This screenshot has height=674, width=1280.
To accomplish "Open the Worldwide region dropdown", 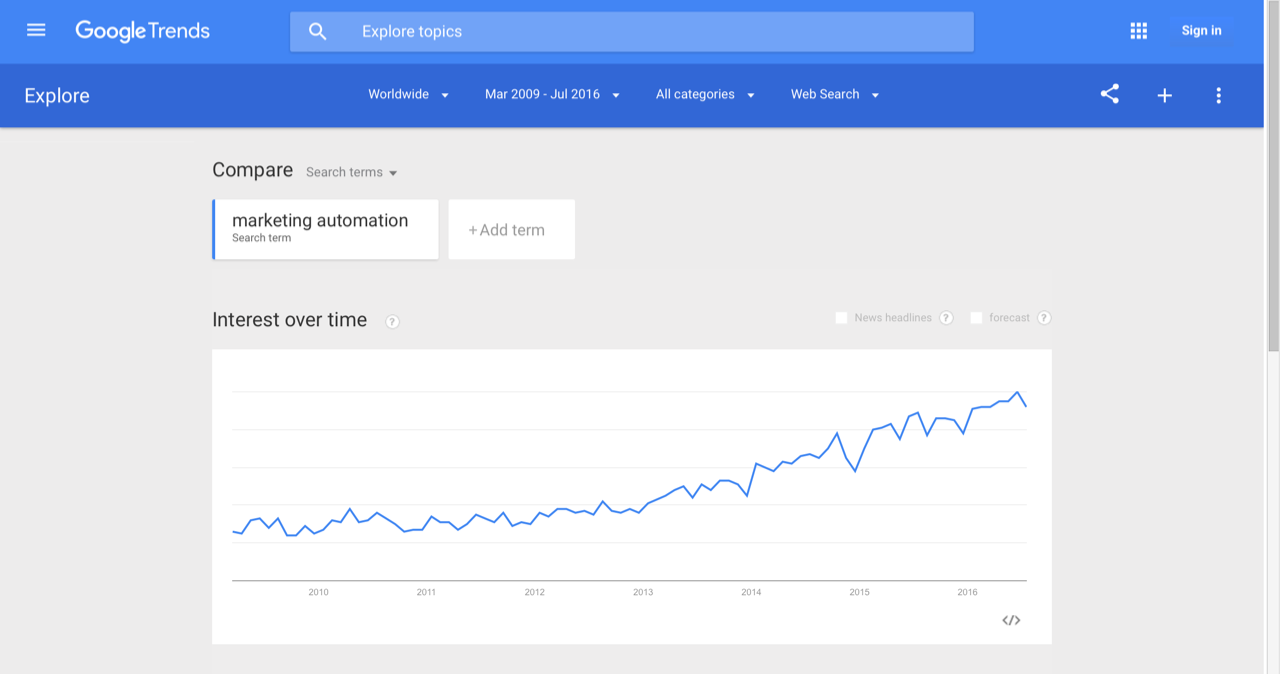I will (408, 94).
